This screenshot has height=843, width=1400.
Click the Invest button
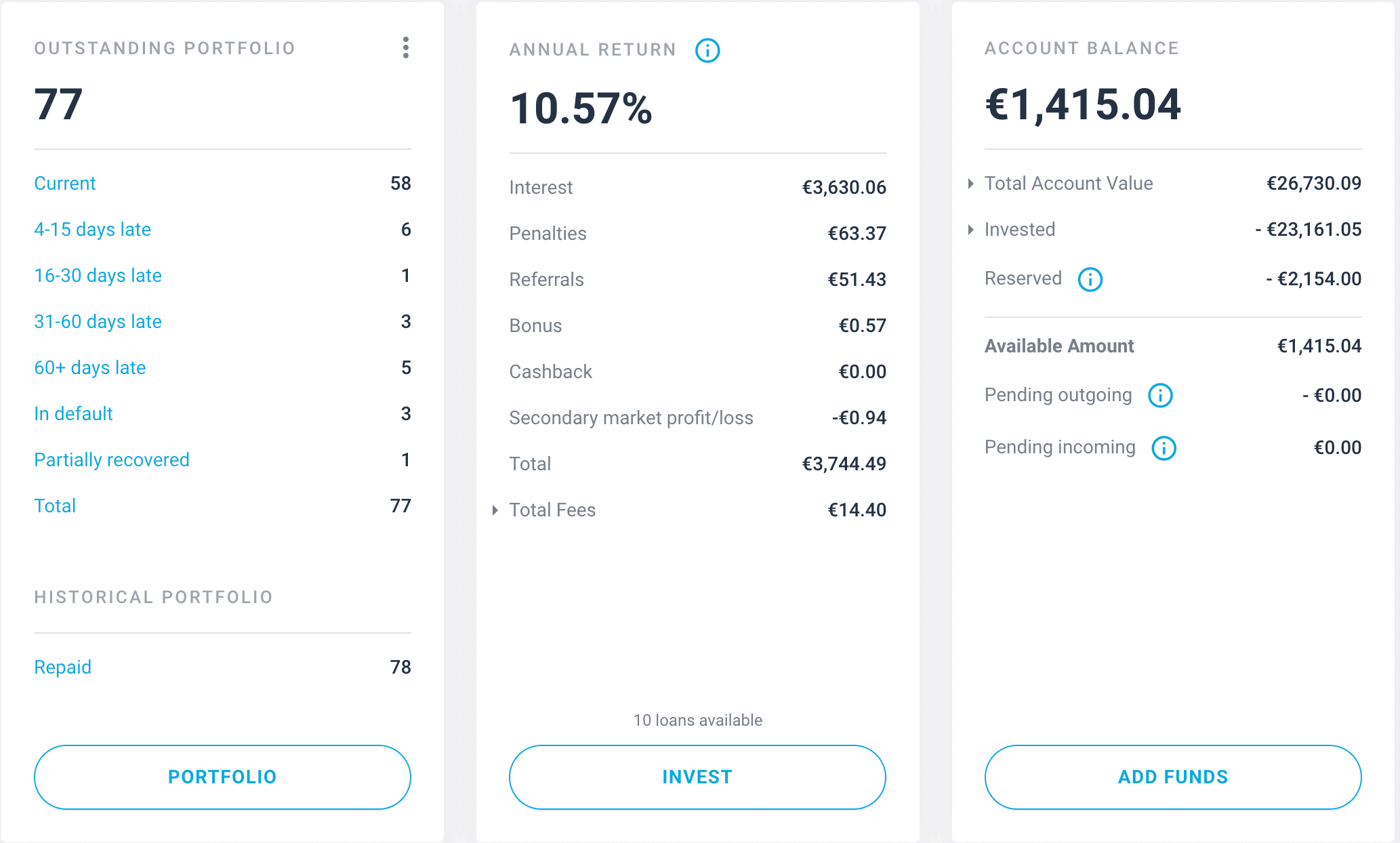coord(697,777)
